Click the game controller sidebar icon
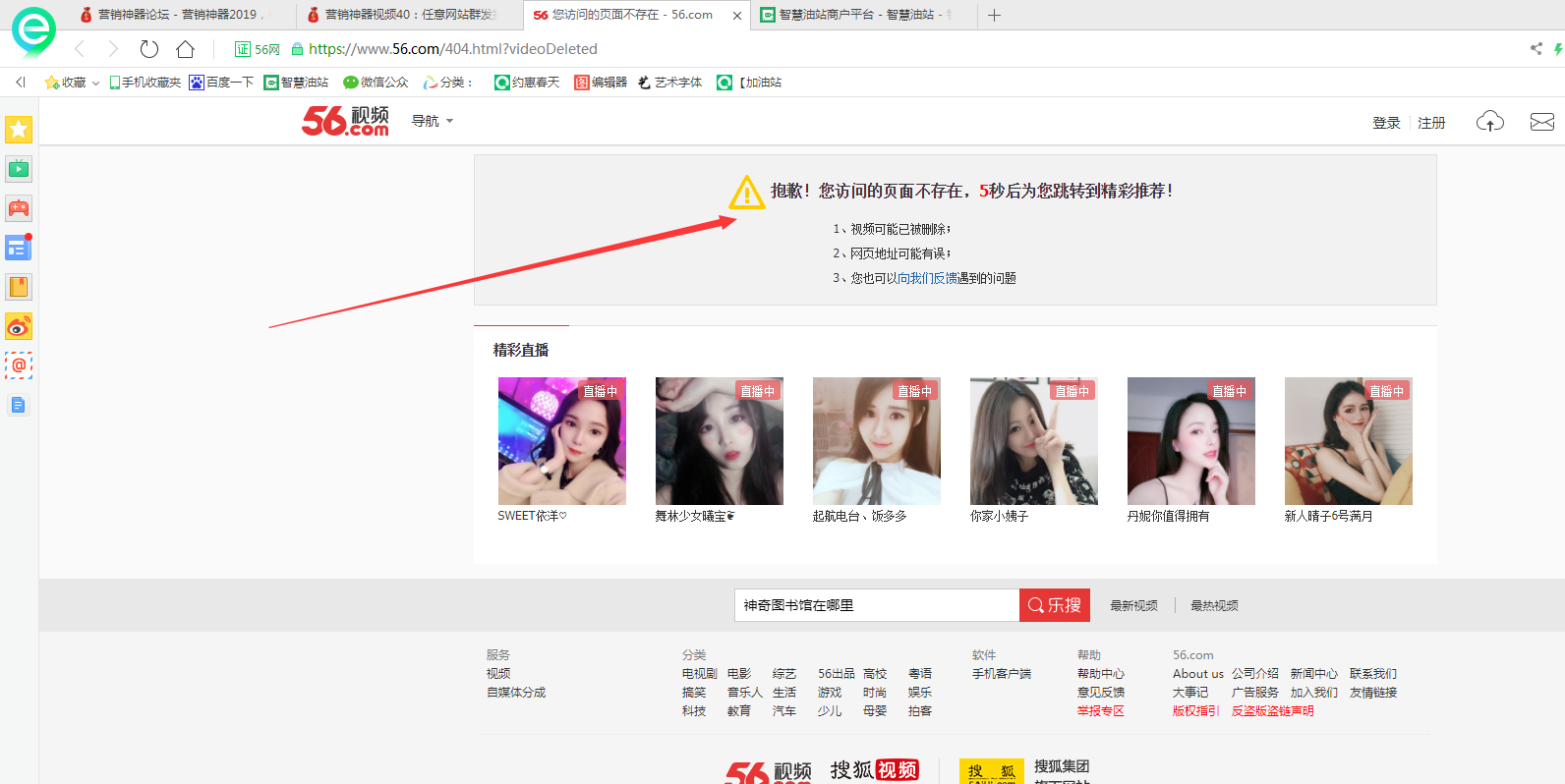 coord(19,208)
